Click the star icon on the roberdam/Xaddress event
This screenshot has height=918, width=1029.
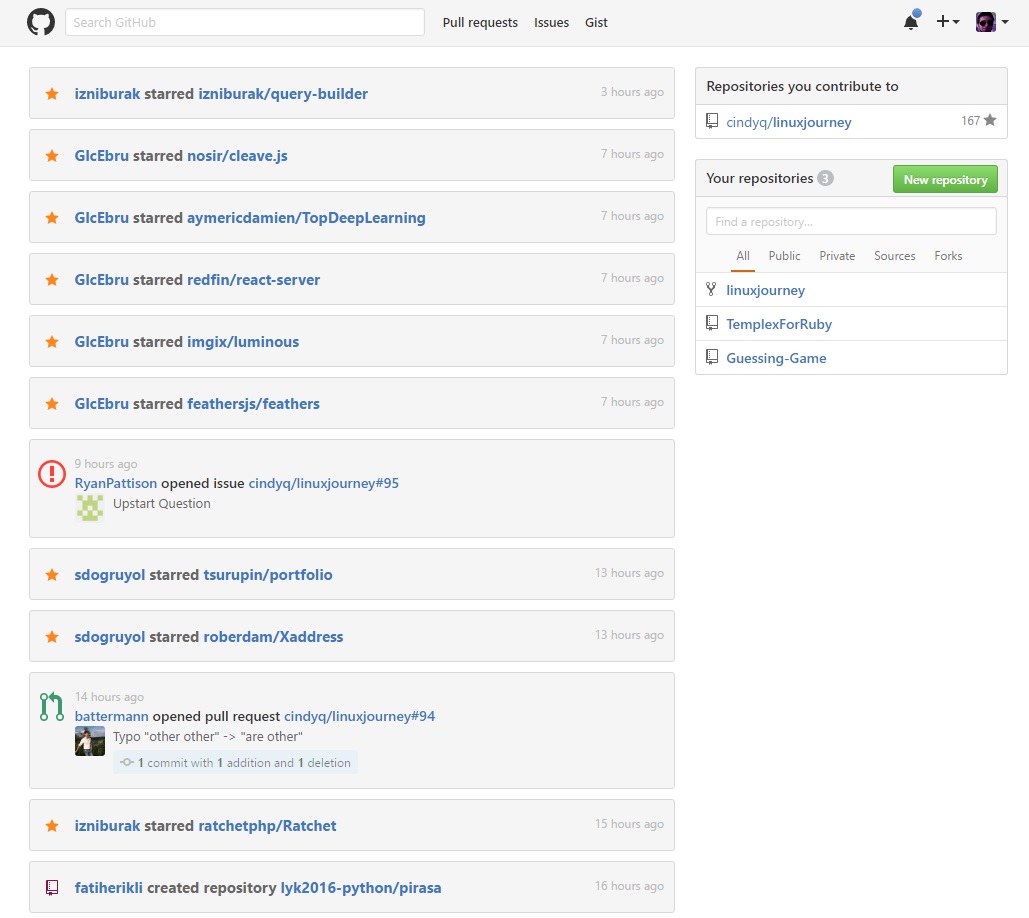(x=52, y=636)
